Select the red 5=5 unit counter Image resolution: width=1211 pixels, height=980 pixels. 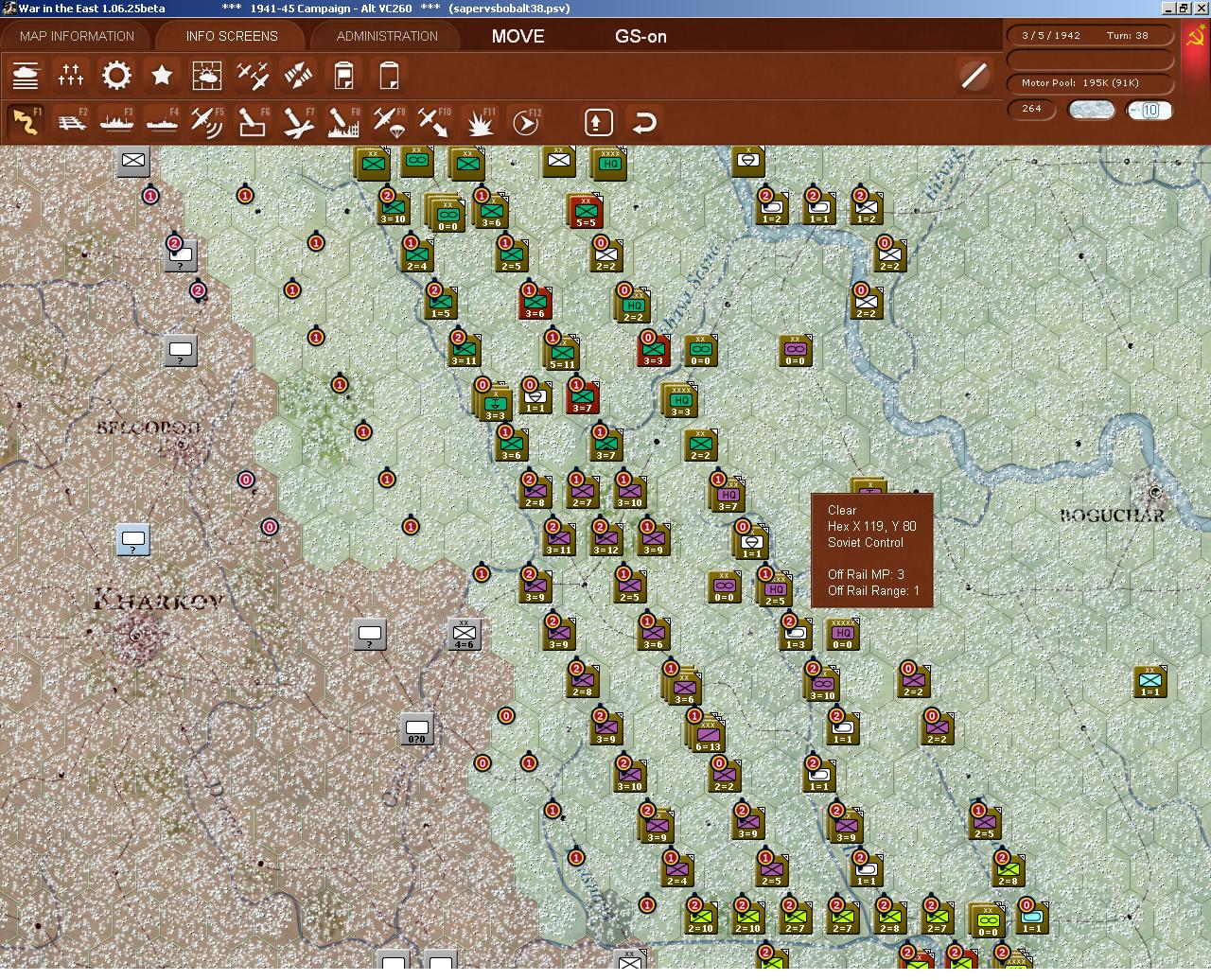pyautogui.click(x=586, y=212)
